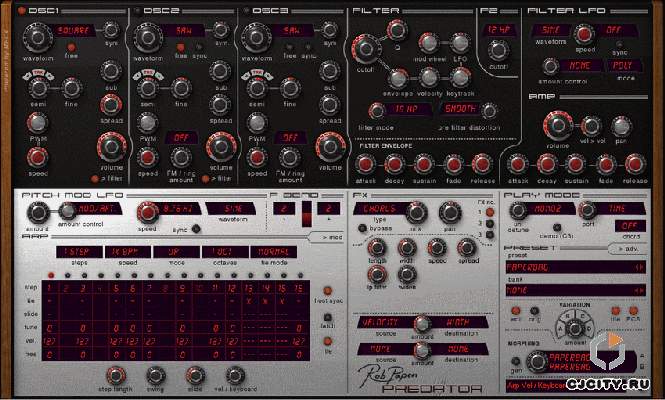This screenshot has width=665, height=400.
Task: Open the play mode MONO2 display
Action: click(550, 209)
